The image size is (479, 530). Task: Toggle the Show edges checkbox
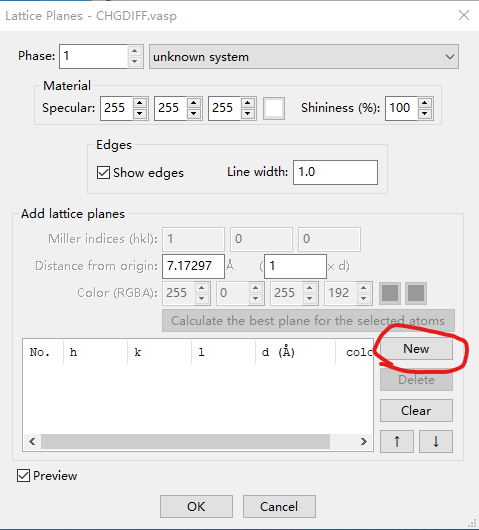[103, 172]
